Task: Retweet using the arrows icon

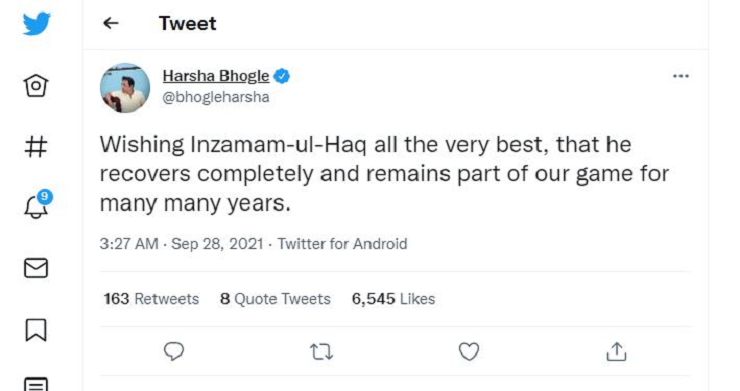Action: point(321,352)
